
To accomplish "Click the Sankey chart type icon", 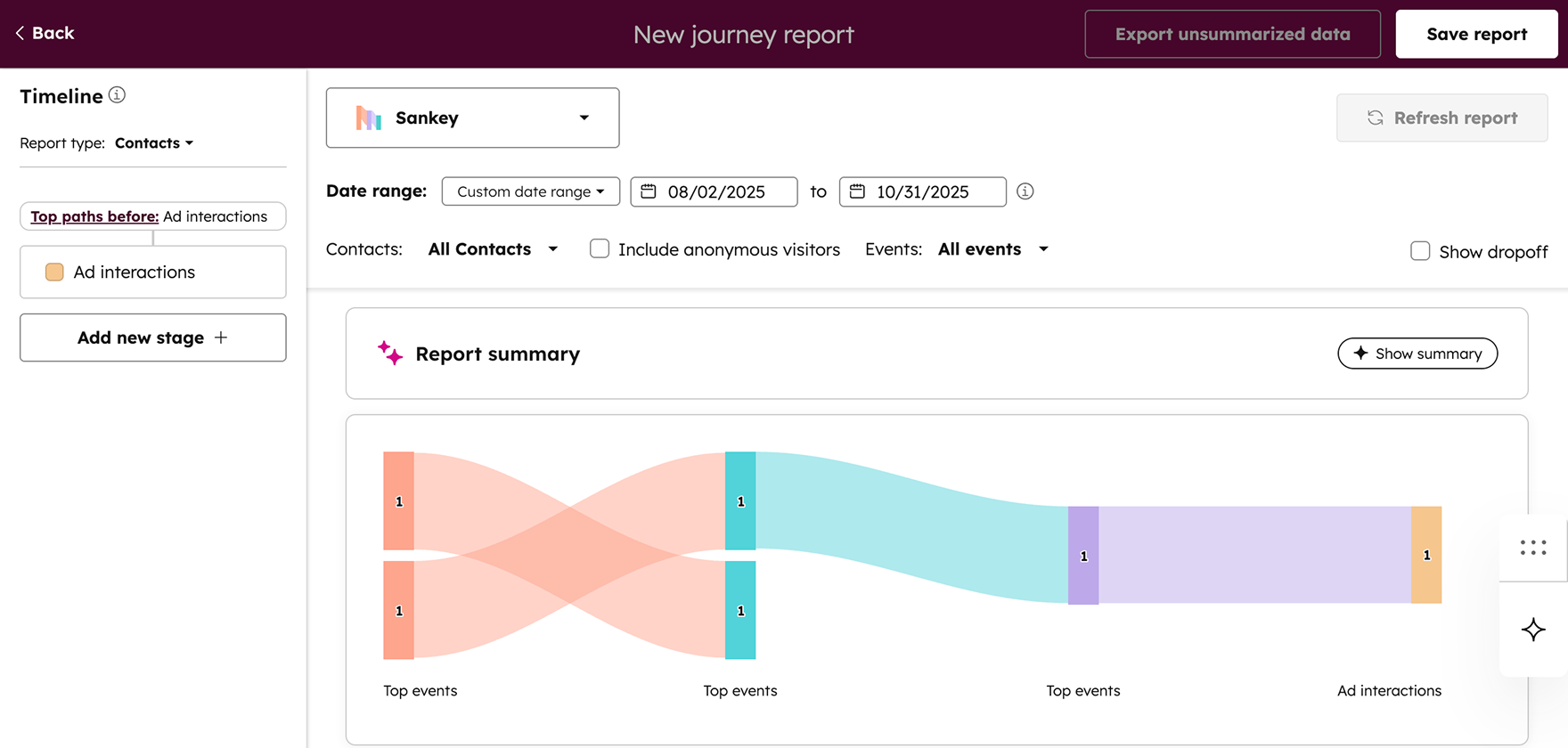I will (369, 118).
